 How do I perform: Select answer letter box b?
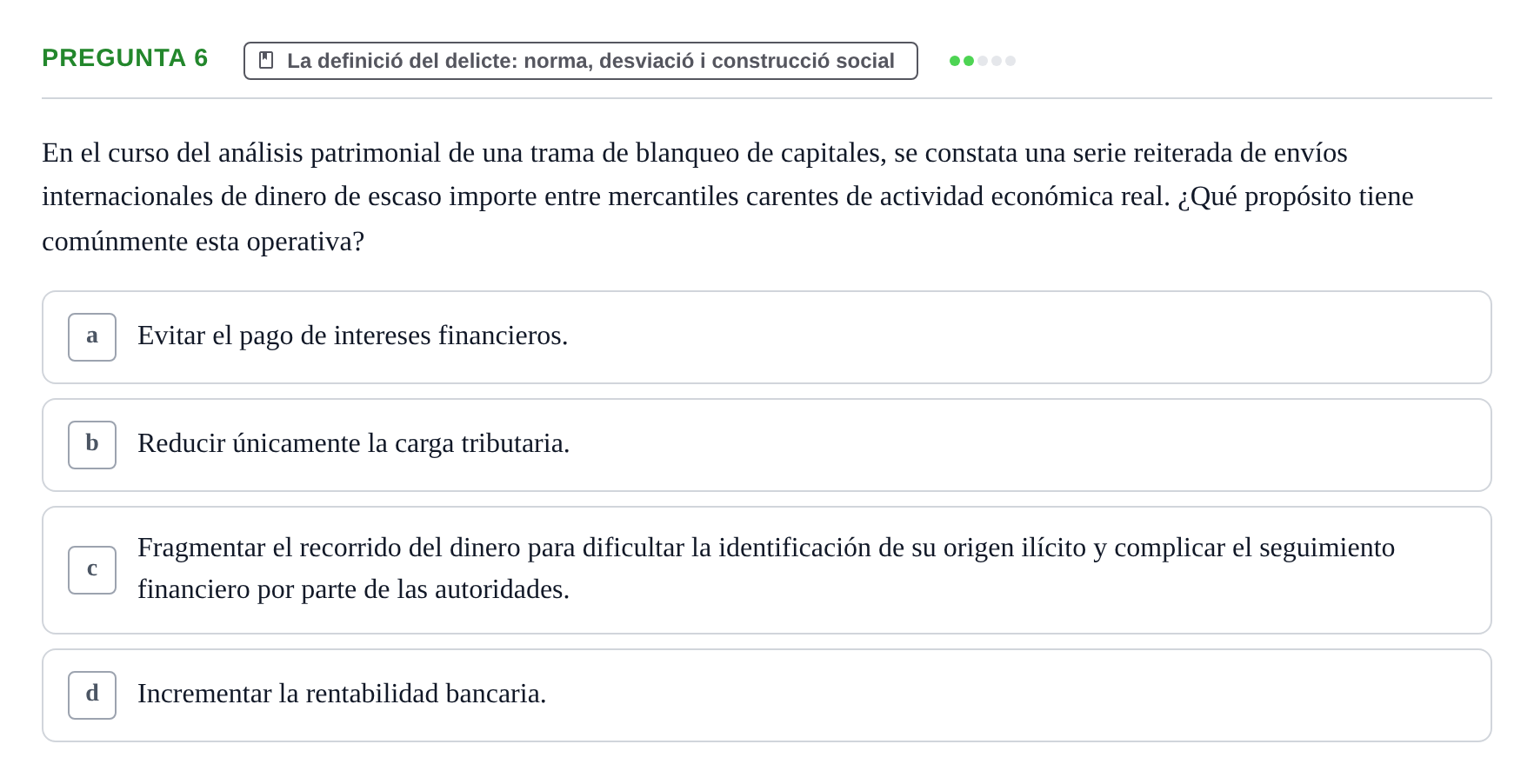92,445
